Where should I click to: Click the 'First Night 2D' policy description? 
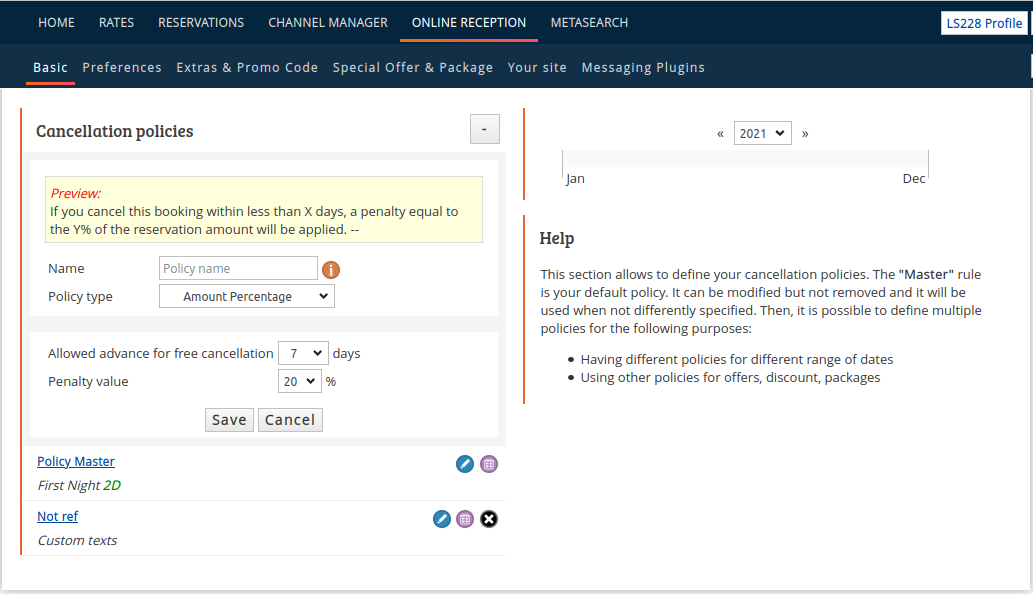[x=79, y=485]
